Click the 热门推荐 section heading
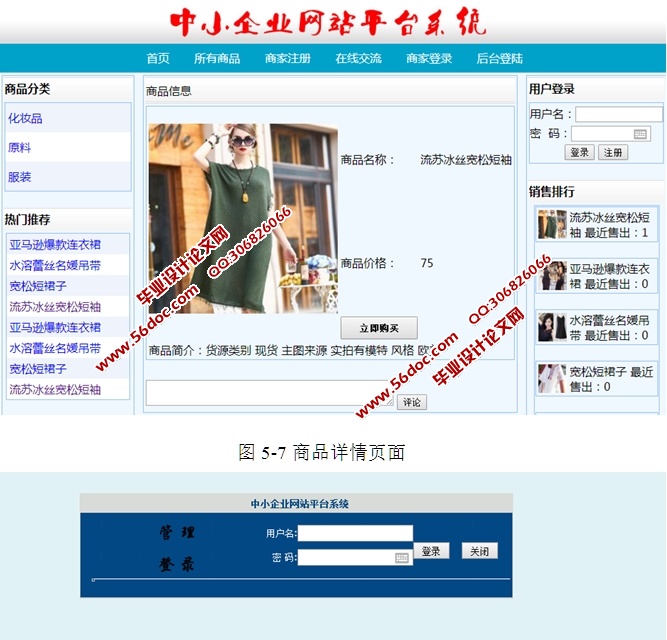This screenshot has width=667, height=640. point(27,219)
